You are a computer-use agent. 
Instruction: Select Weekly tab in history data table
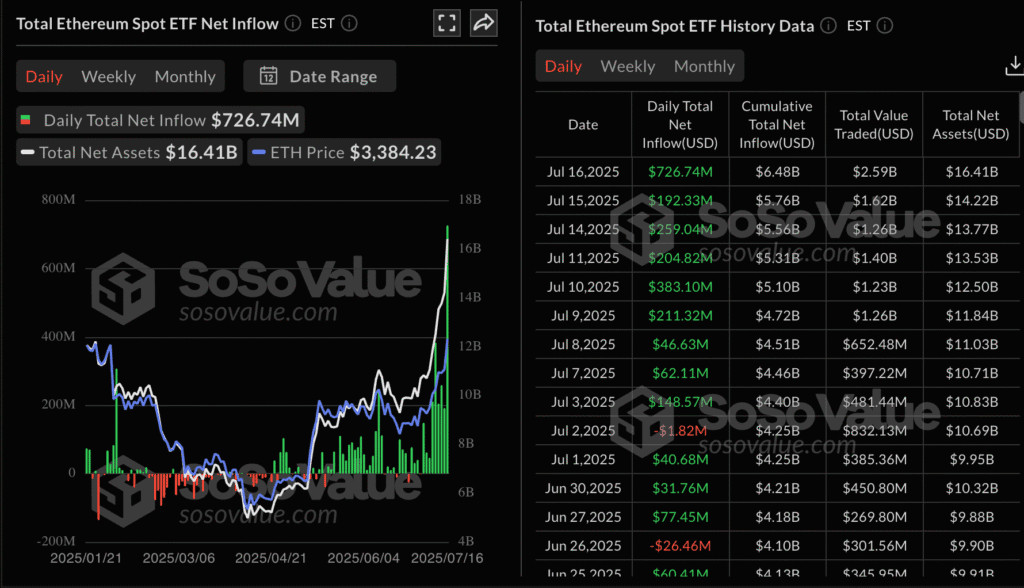pos(627,66)
